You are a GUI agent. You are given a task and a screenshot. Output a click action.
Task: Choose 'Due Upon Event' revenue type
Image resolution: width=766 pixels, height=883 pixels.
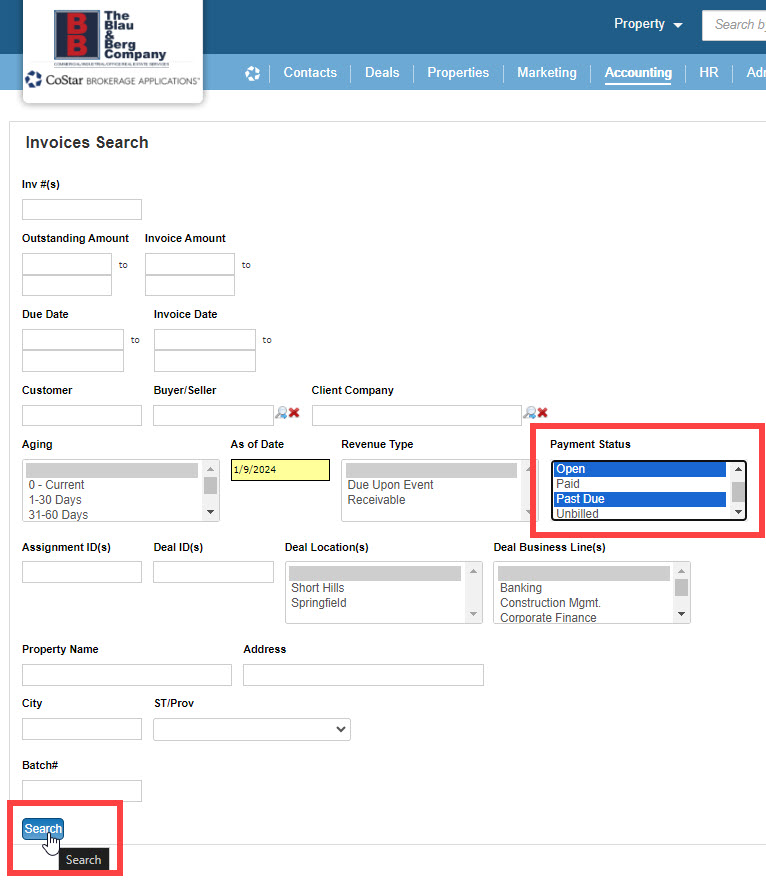[390, 485]
